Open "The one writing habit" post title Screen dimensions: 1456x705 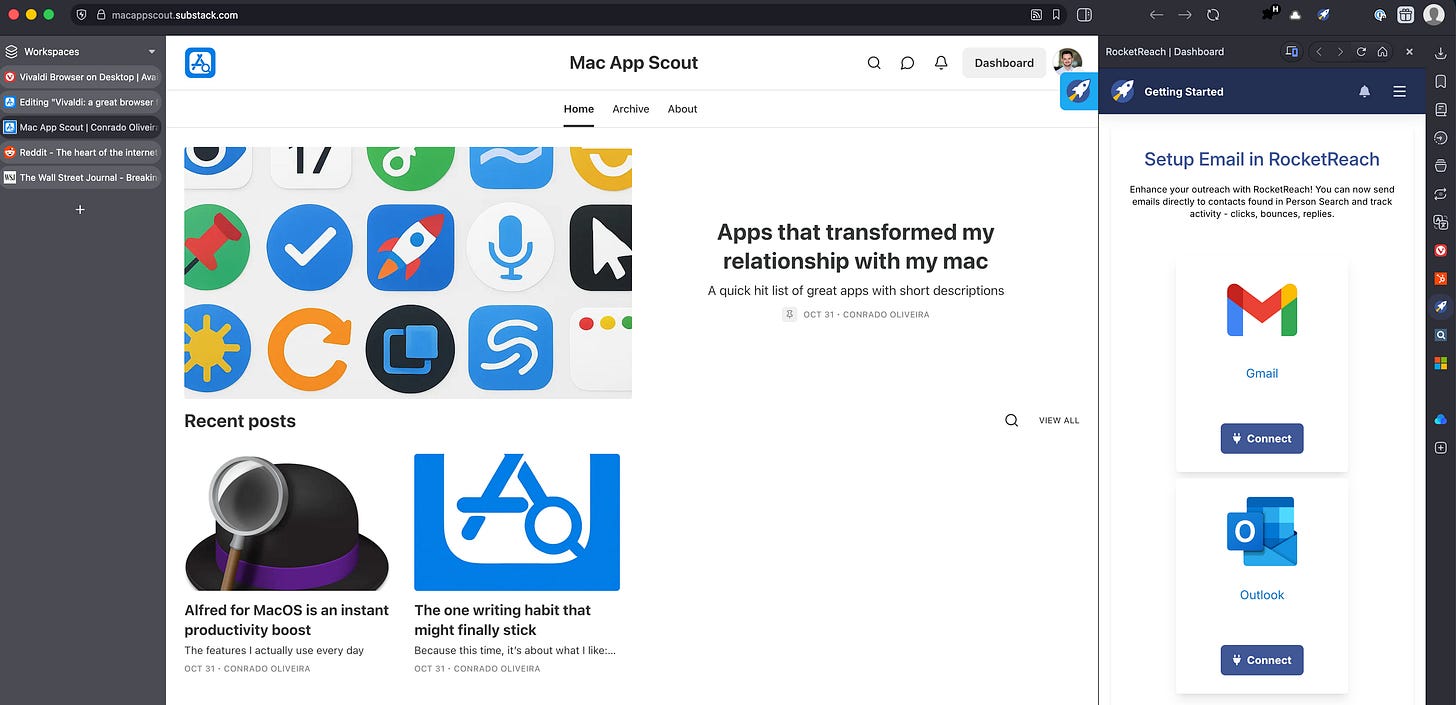point(503,620)
